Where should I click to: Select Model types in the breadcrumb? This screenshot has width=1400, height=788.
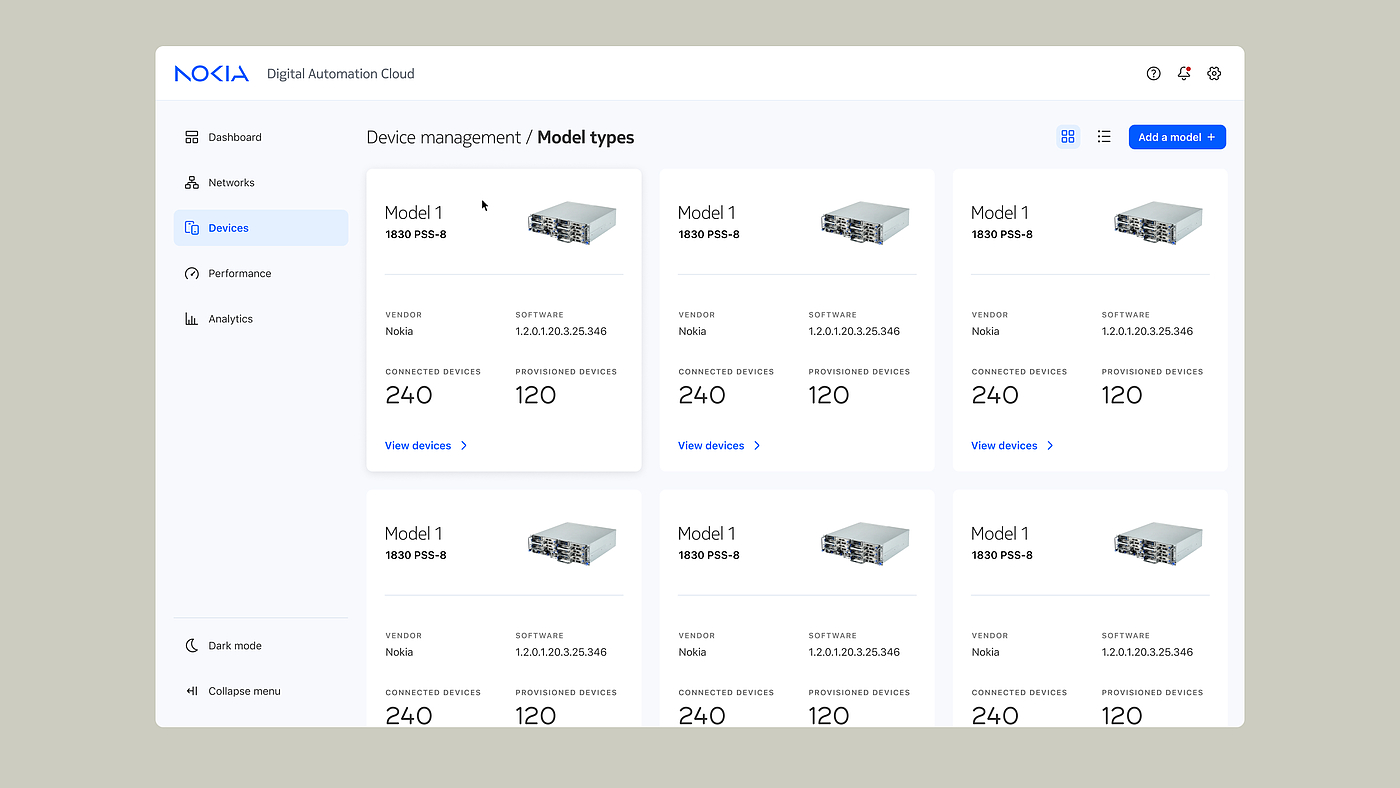585,137
